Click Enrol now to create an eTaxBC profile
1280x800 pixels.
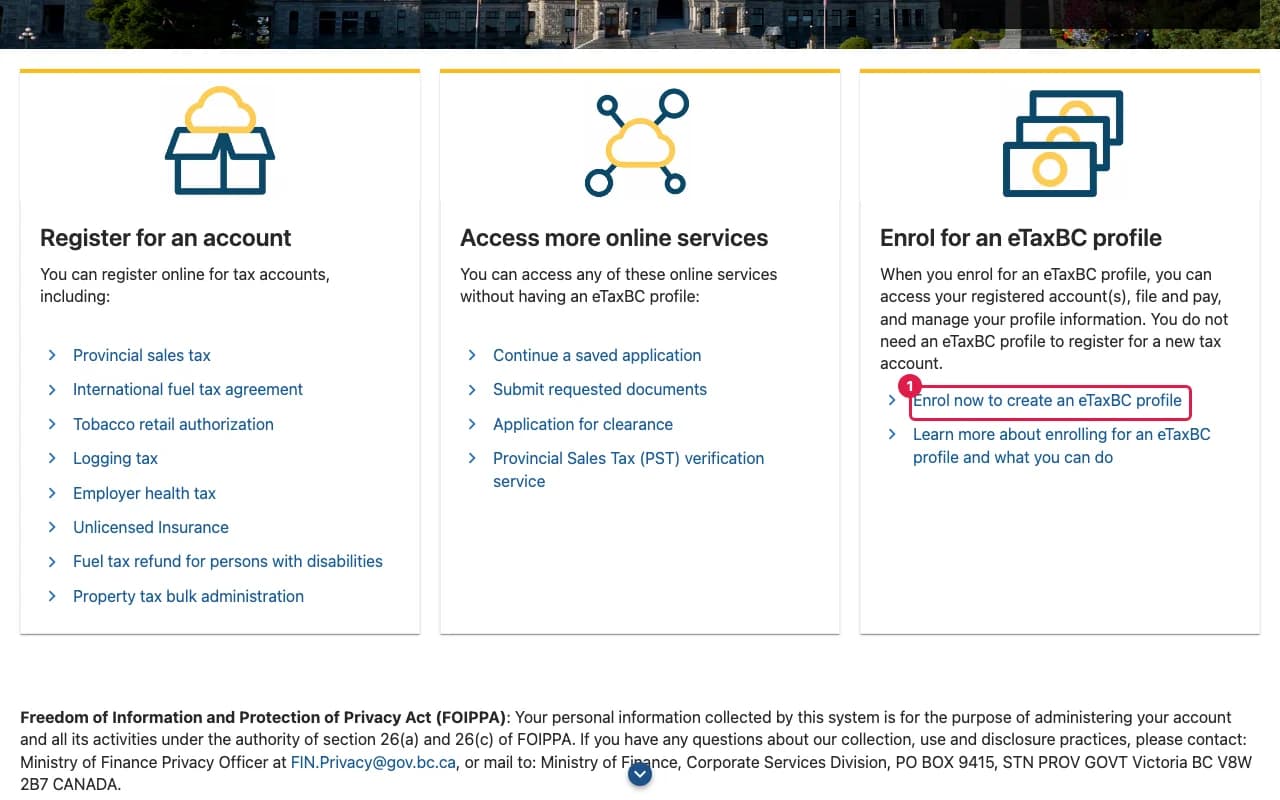click(1047, 400)
